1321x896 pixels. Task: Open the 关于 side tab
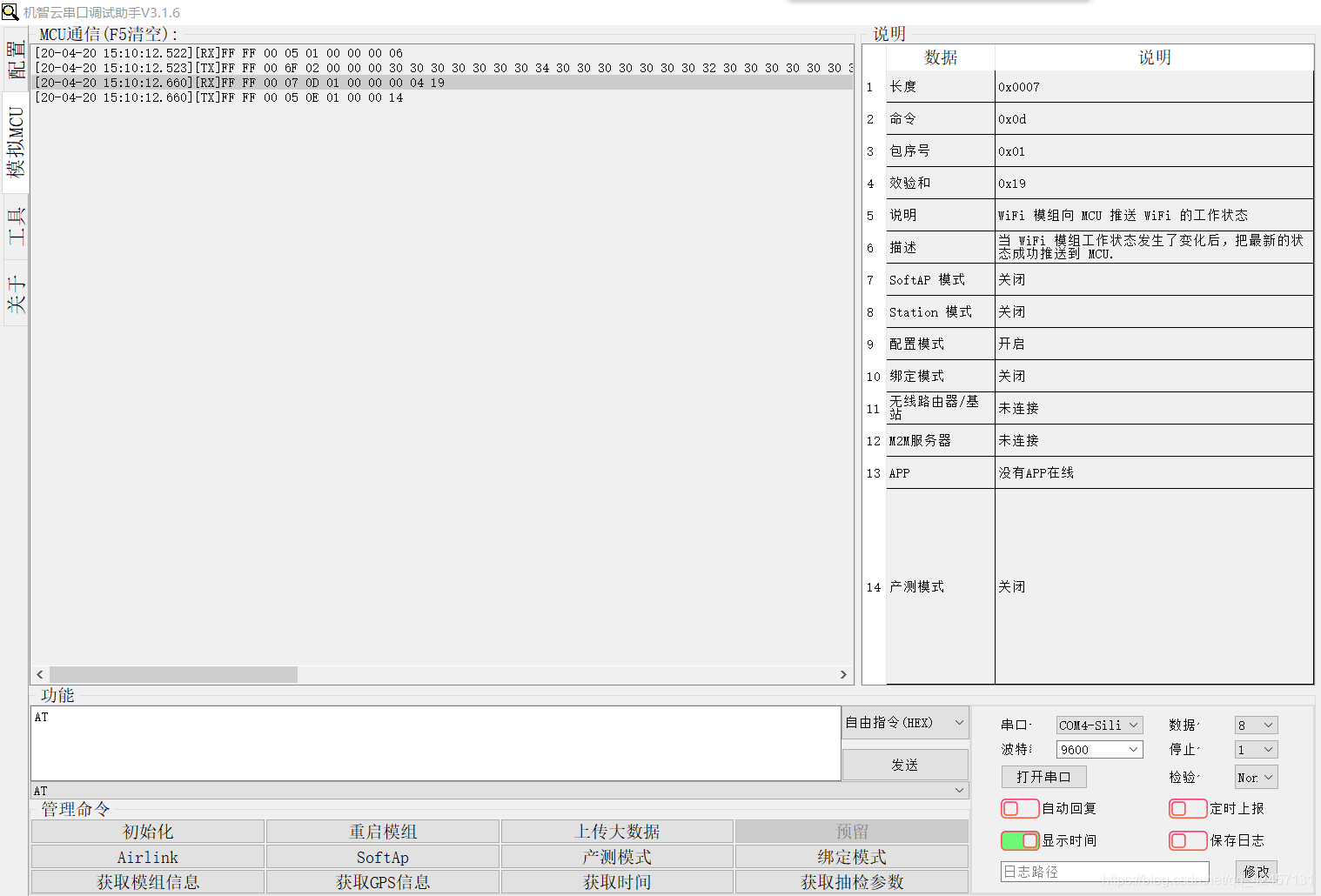16,293
